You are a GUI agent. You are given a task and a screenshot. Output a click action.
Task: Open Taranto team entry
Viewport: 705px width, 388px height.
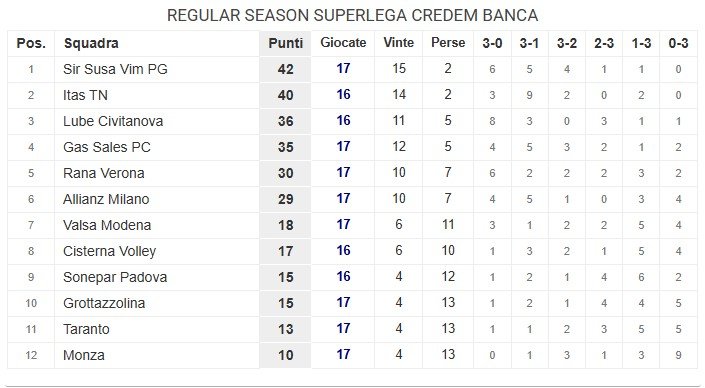(x=86, y=330)
